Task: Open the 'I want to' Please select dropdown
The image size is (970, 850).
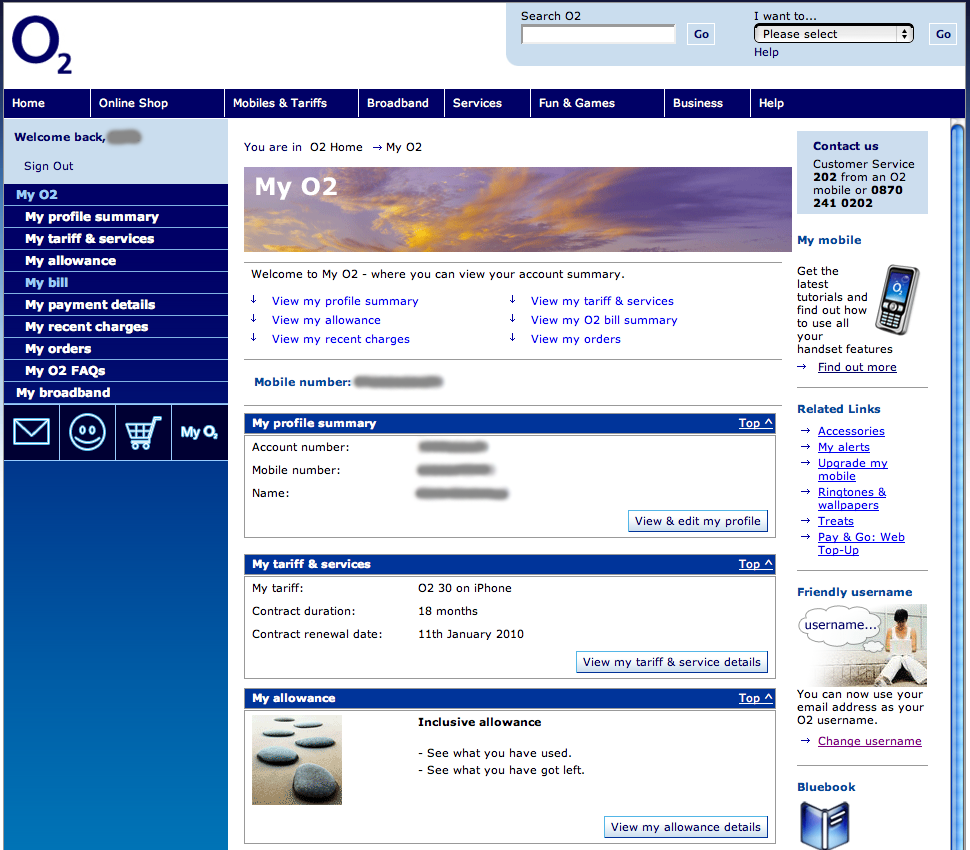Action: coord(833,34)
